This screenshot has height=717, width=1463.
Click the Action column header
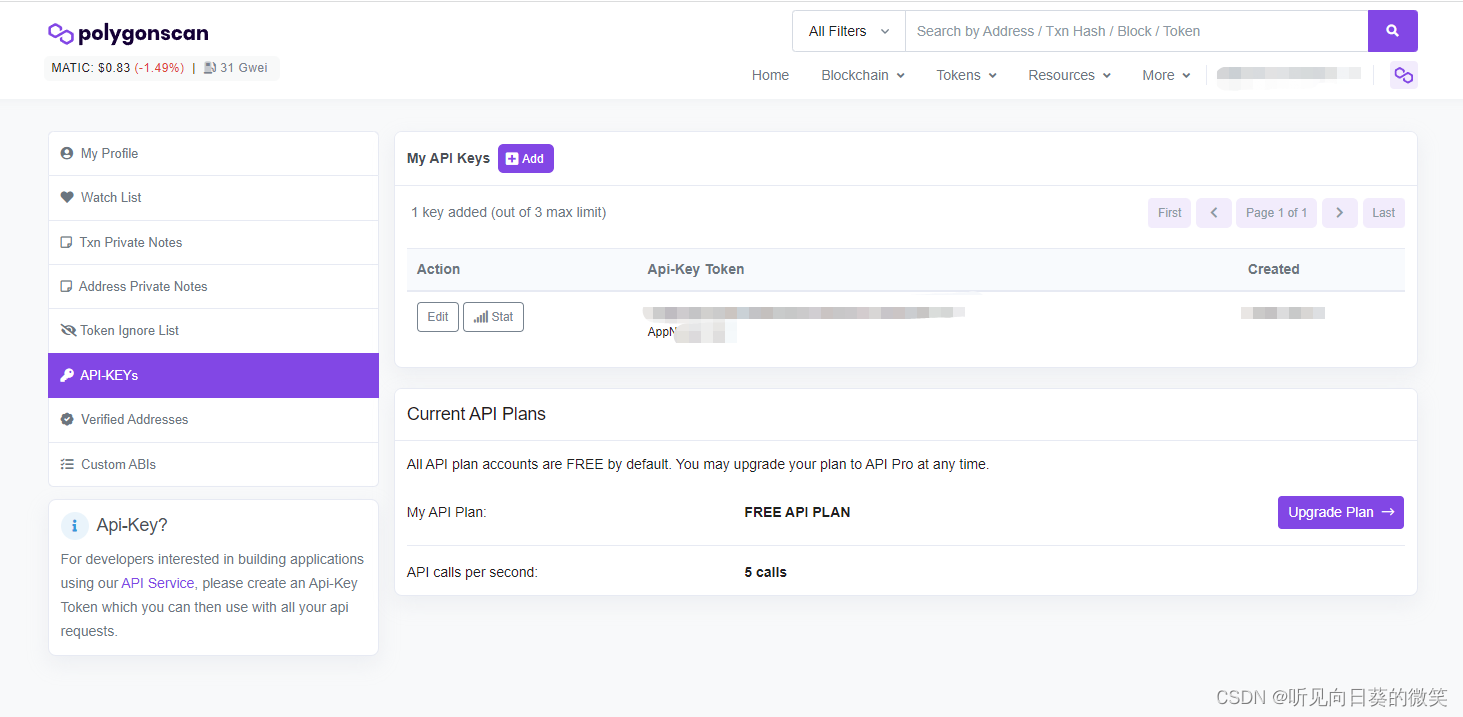[x=438, y=269]
